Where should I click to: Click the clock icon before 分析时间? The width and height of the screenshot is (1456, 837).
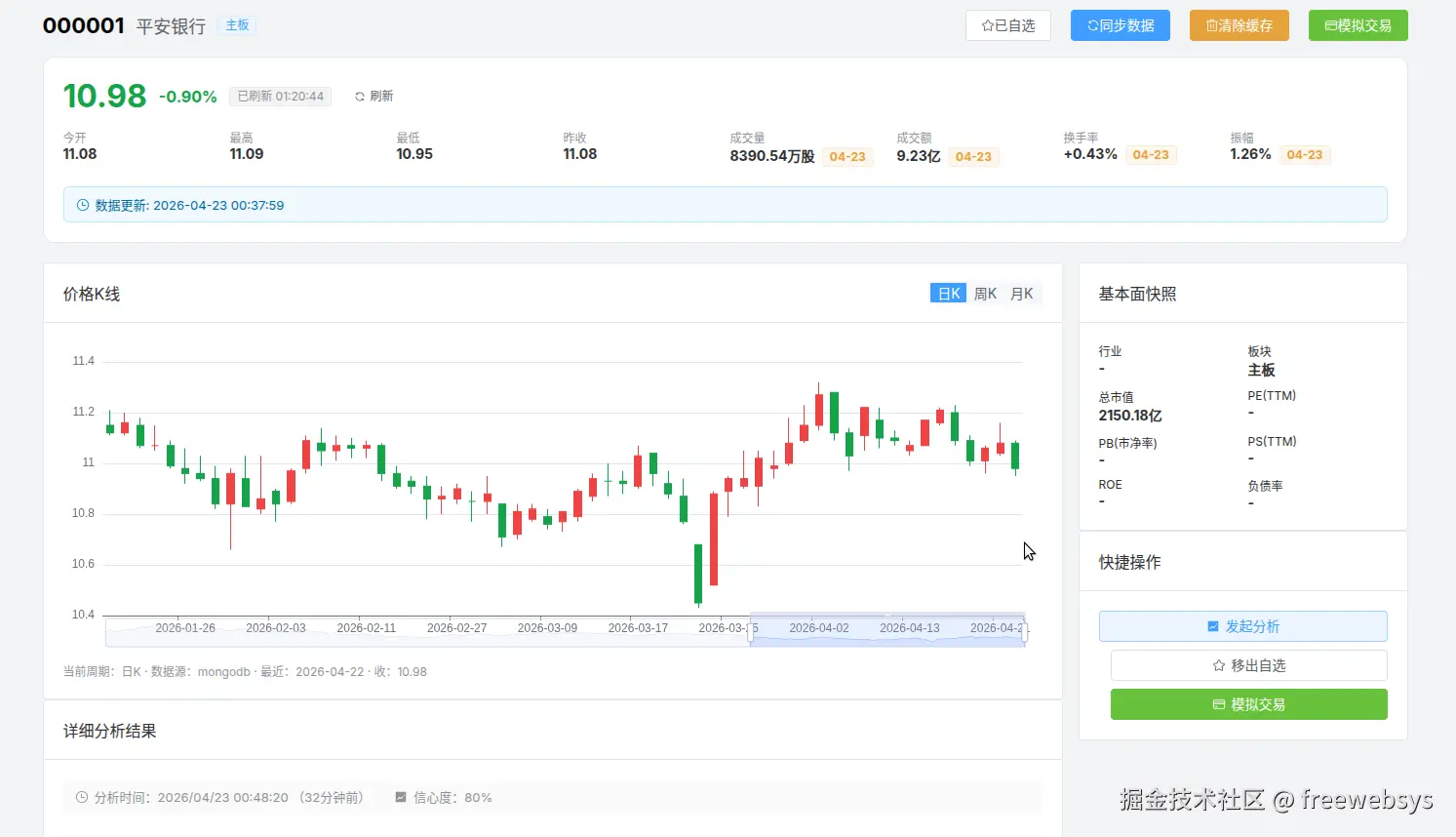click(x=81, y=797)
